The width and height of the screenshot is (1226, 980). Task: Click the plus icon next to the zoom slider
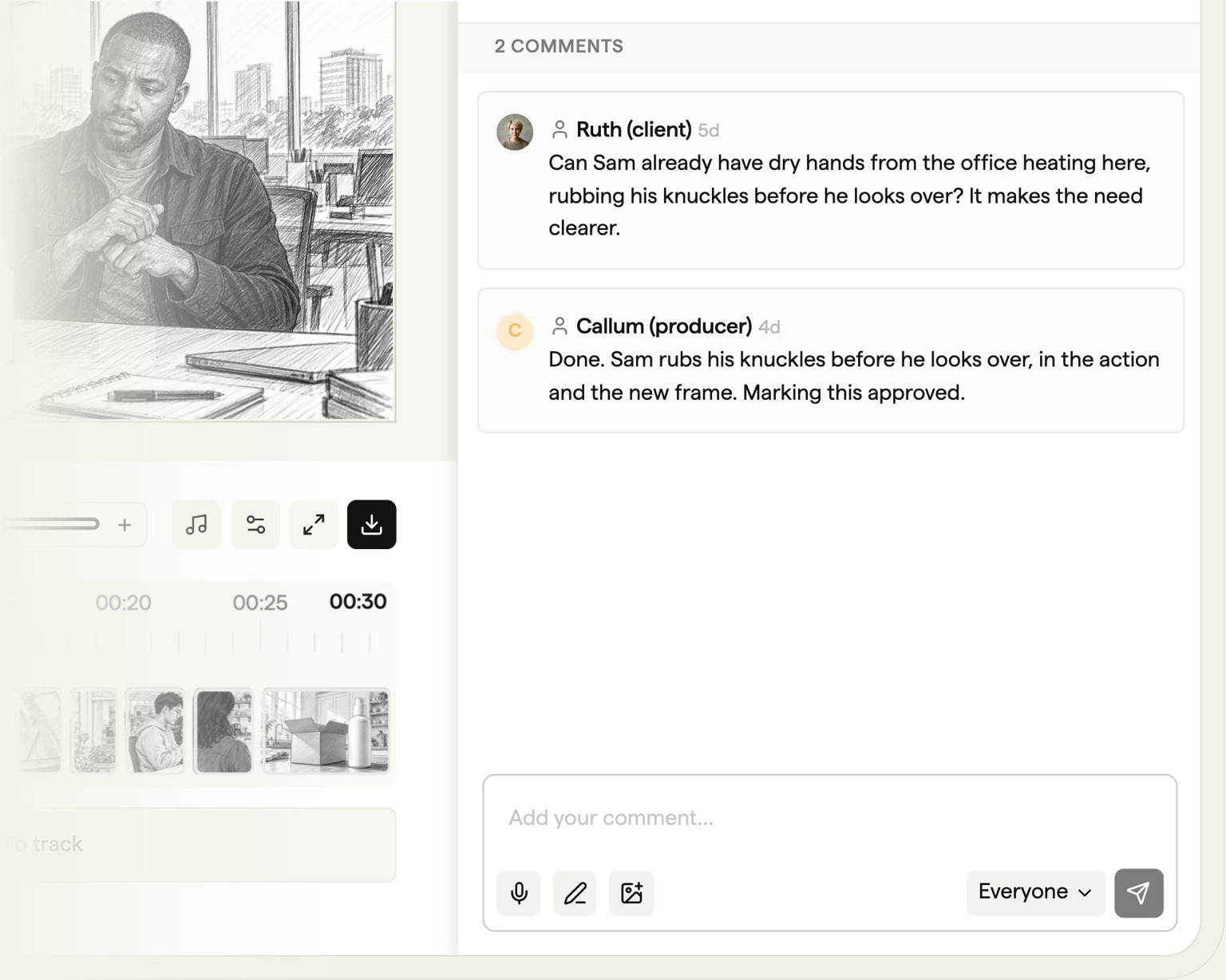pos(125,524)
